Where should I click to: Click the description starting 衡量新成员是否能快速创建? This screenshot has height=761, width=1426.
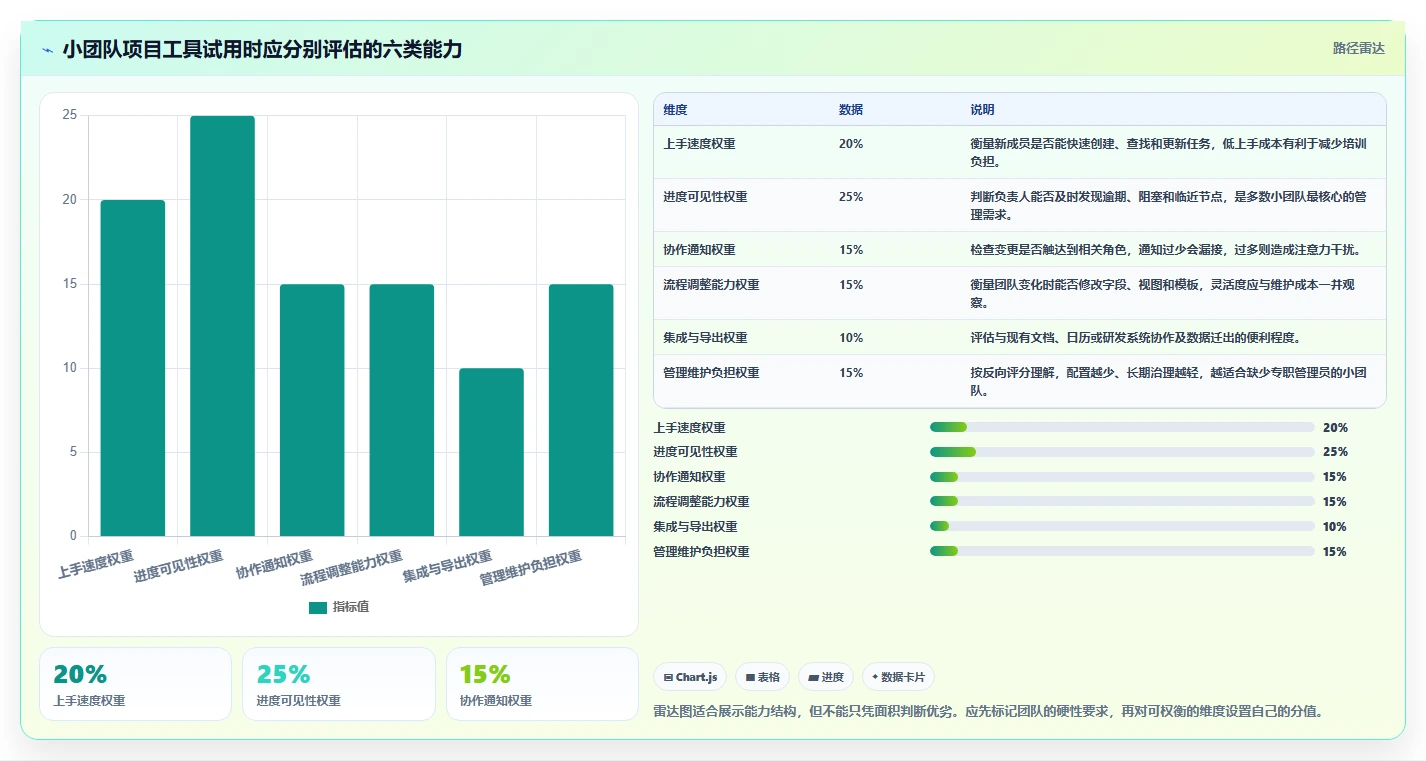point(1168,152)
